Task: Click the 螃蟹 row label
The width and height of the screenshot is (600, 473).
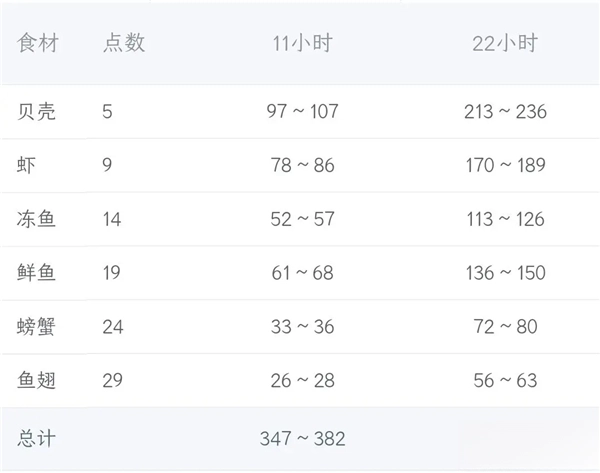Action: (x=37, y=327)
